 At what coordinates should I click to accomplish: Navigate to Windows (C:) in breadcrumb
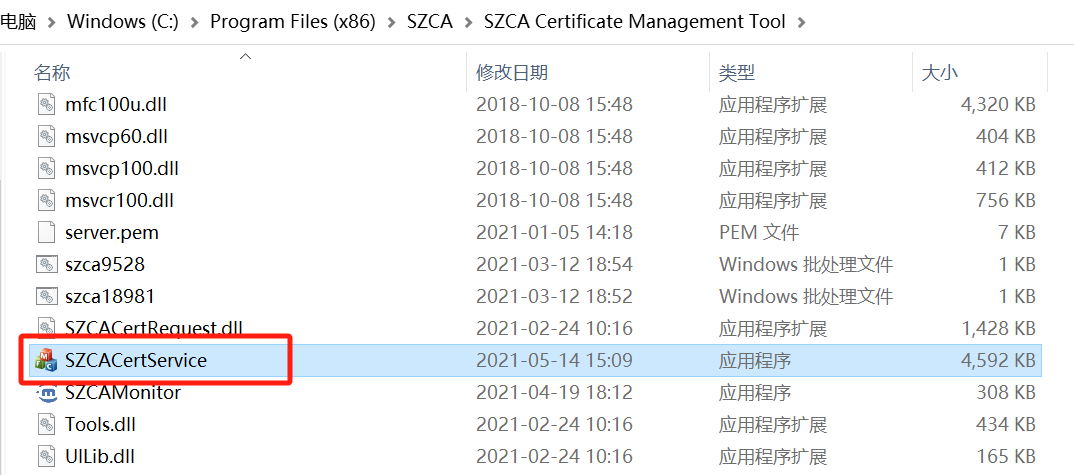coord(123,21)
